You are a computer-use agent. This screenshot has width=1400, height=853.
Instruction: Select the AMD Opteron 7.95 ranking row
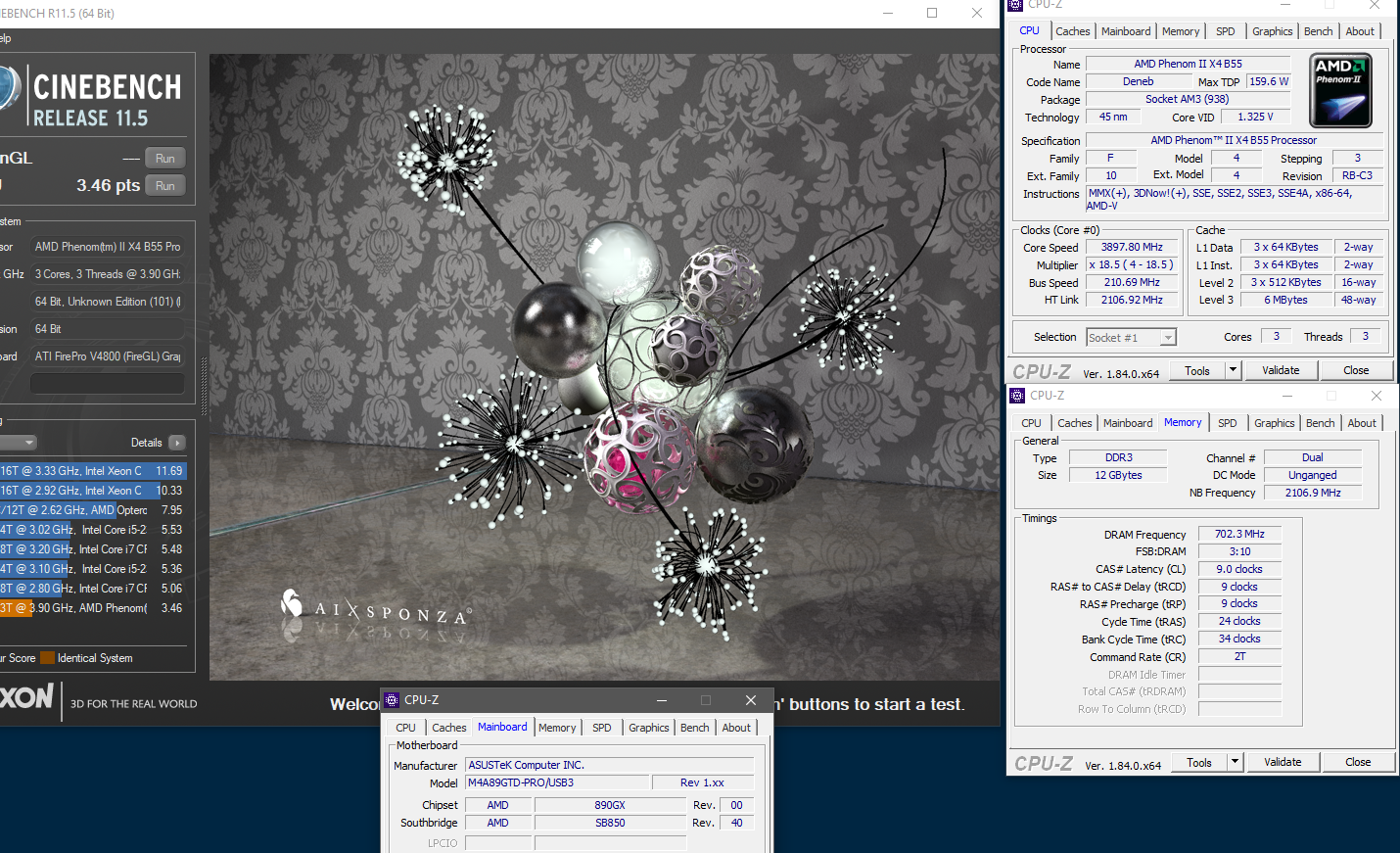point(92,510)
